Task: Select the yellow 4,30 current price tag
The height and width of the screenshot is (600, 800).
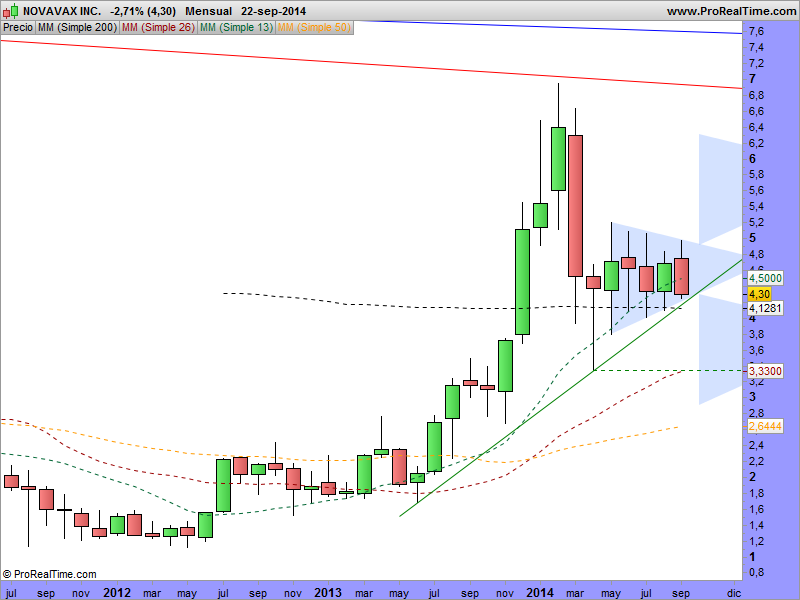Action: pos(759,294)
